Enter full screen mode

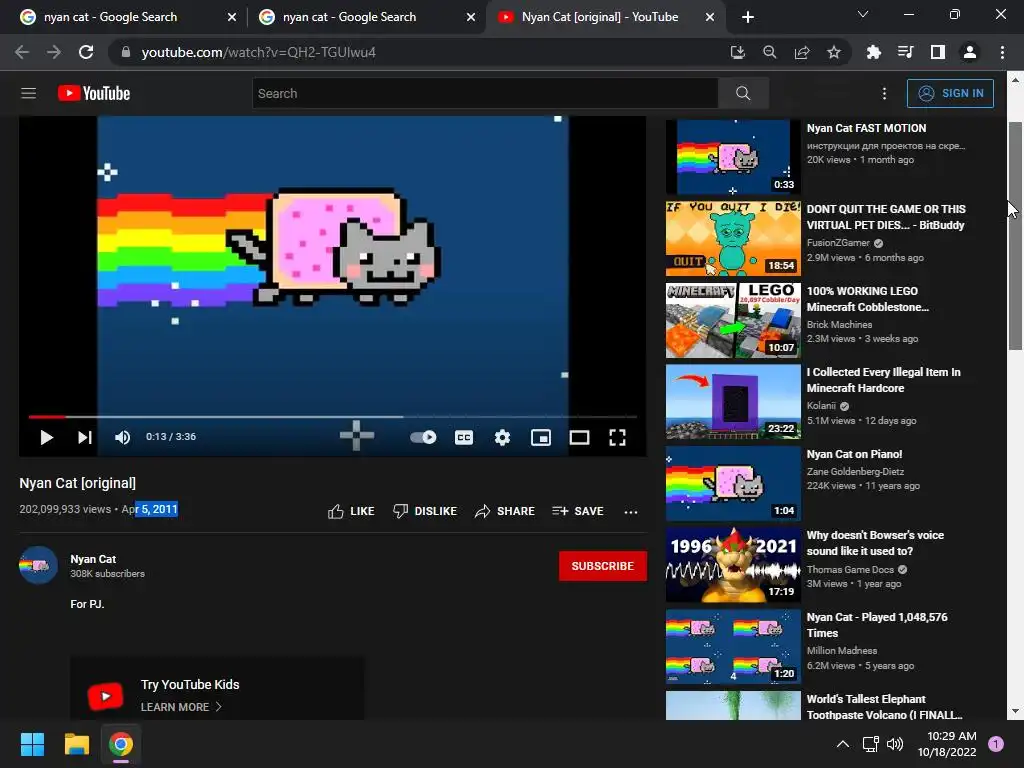tap(618, 437)
